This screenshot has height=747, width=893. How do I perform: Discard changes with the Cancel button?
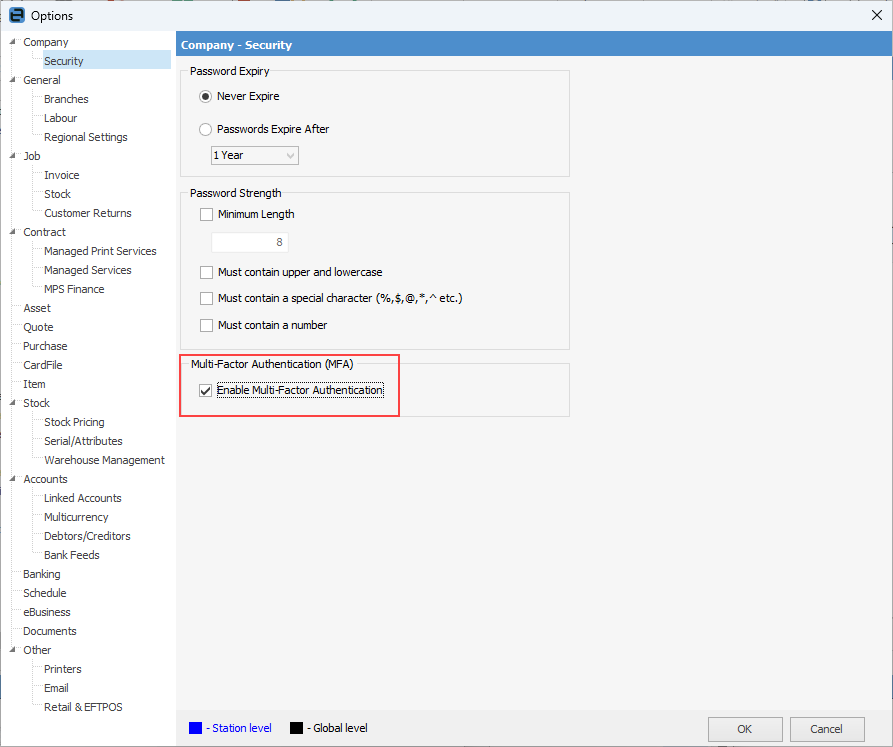pos(827,729)
